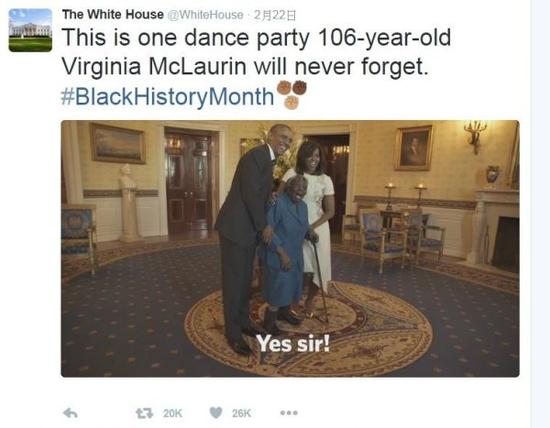Like the tweet with the heart icon
Image resolution: width=550 pixels, height=428 pixels.
tap(216, 413)
